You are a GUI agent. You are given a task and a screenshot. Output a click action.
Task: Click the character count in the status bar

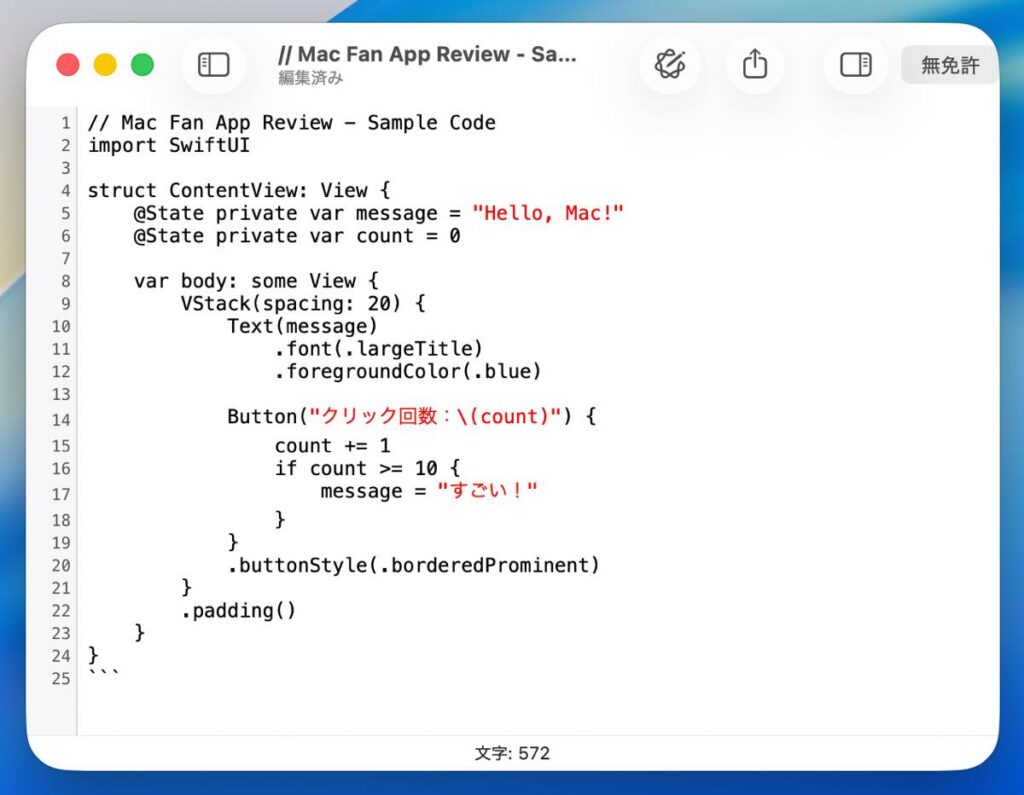click(512, 753)
